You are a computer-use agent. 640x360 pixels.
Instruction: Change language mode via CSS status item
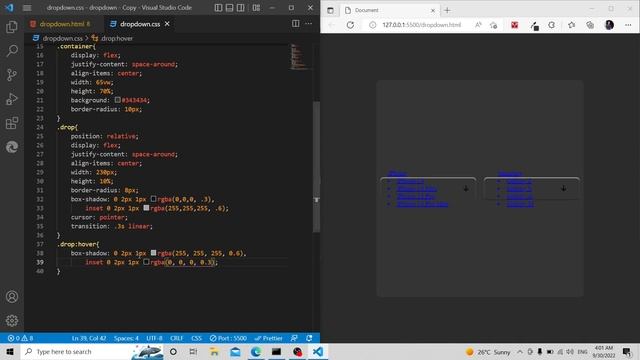coord(196,338)
